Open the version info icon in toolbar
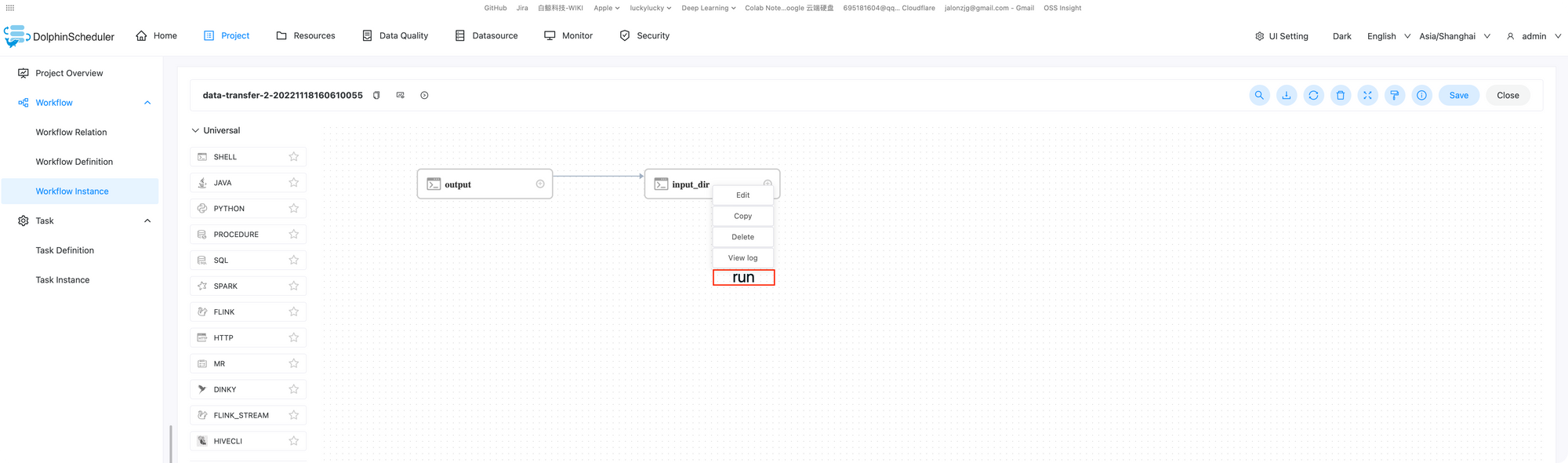 coord(1421,95)
